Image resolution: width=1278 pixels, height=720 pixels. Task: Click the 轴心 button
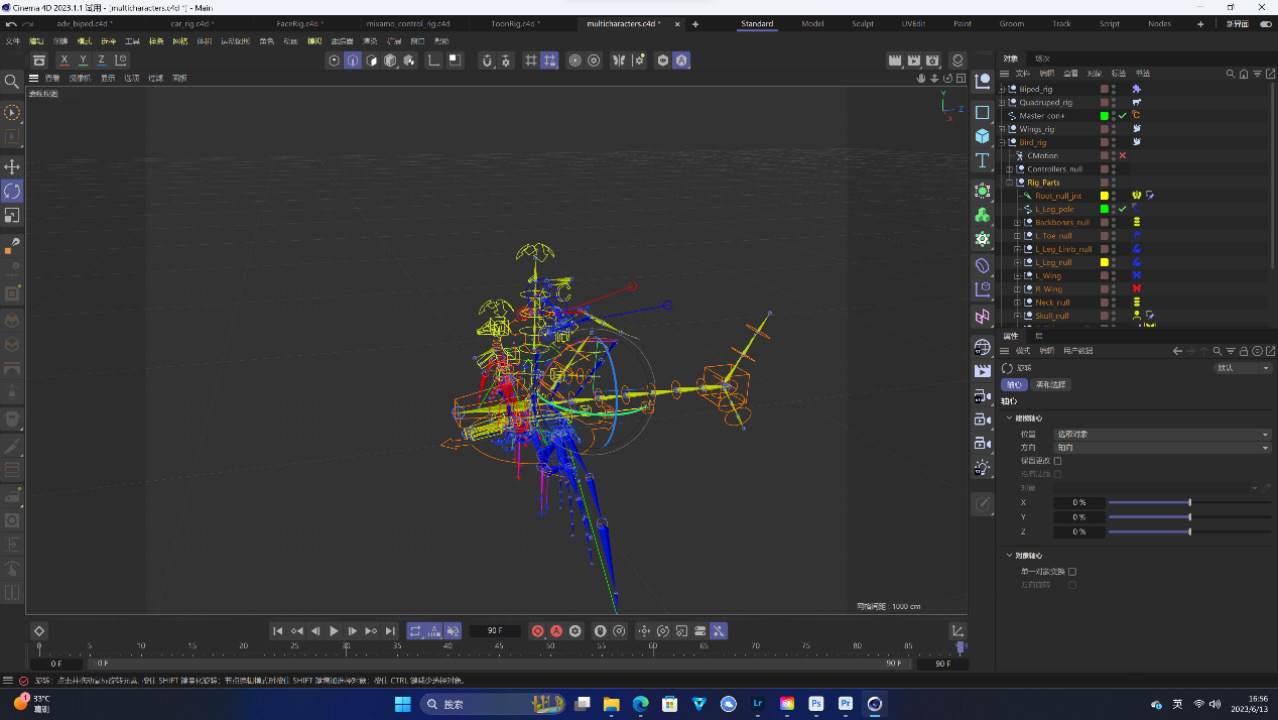point(1014,384)
